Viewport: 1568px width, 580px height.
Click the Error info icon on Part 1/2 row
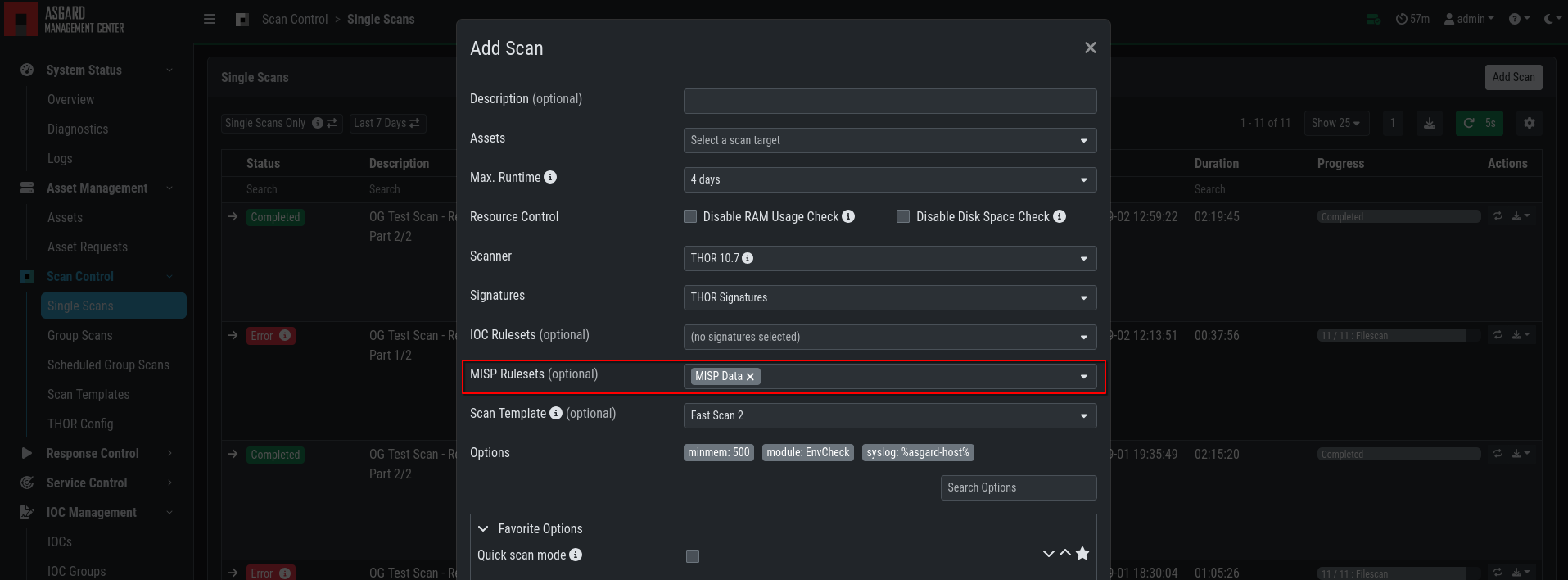click(x=285, y=335)
